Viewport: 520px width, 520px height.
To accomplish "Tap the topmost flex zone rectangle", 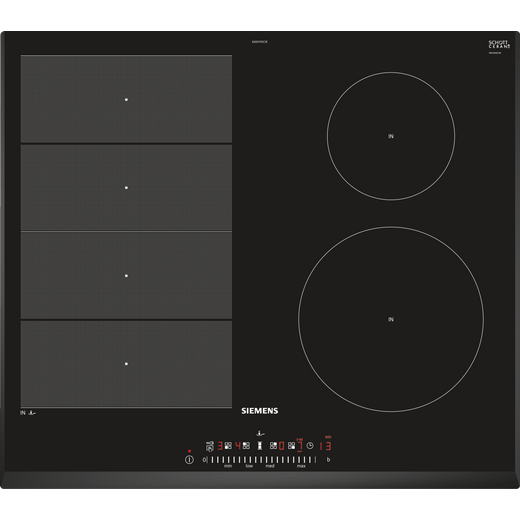I will (x=126, y=99).
